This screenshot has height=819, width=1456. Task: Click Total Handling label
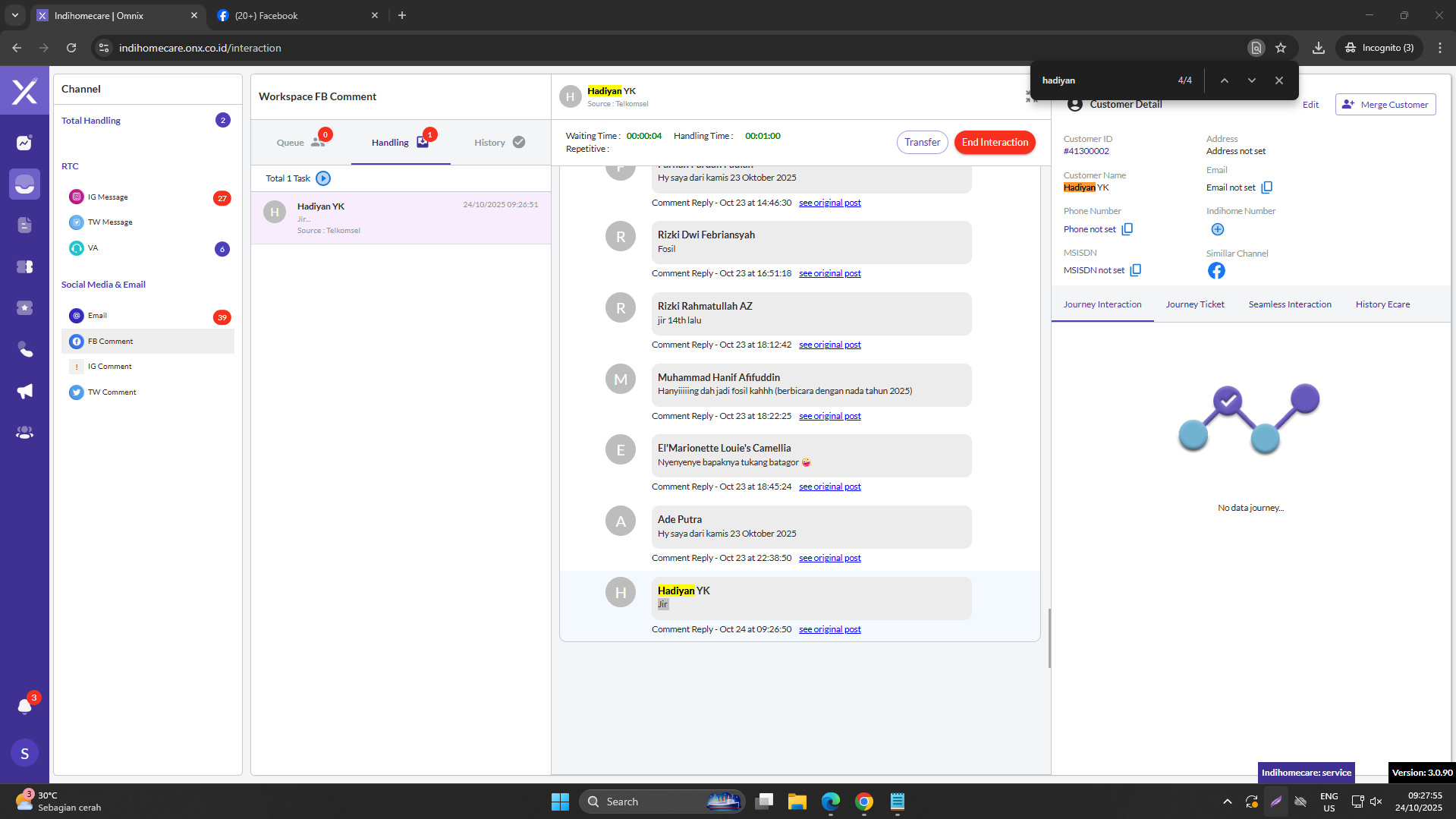coord(91,121)
